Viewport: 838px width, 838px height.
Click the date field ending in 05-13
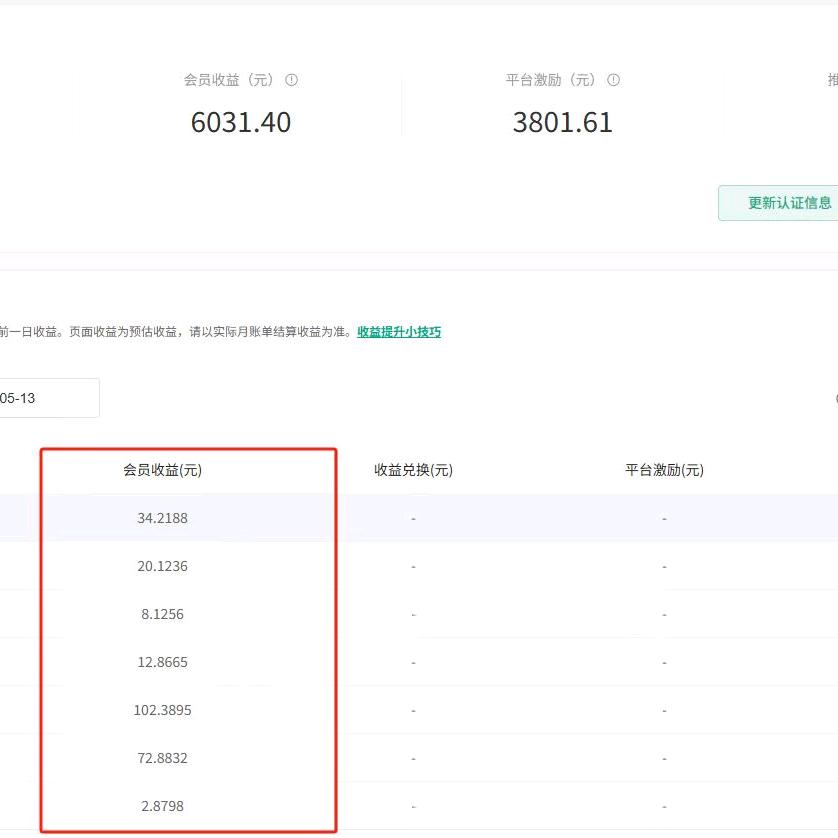click(x=48, y=398)
